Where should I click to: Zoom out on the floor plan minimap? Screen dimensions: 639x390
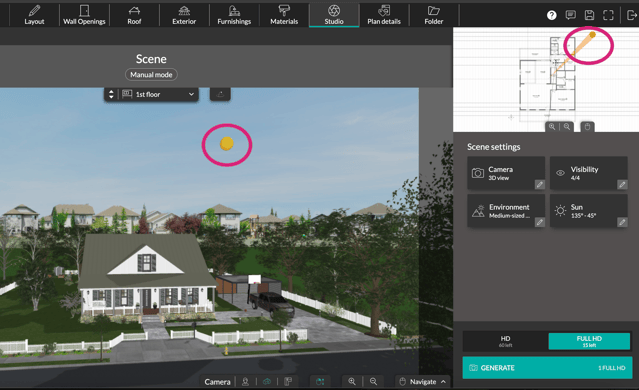tap(567, 127)
